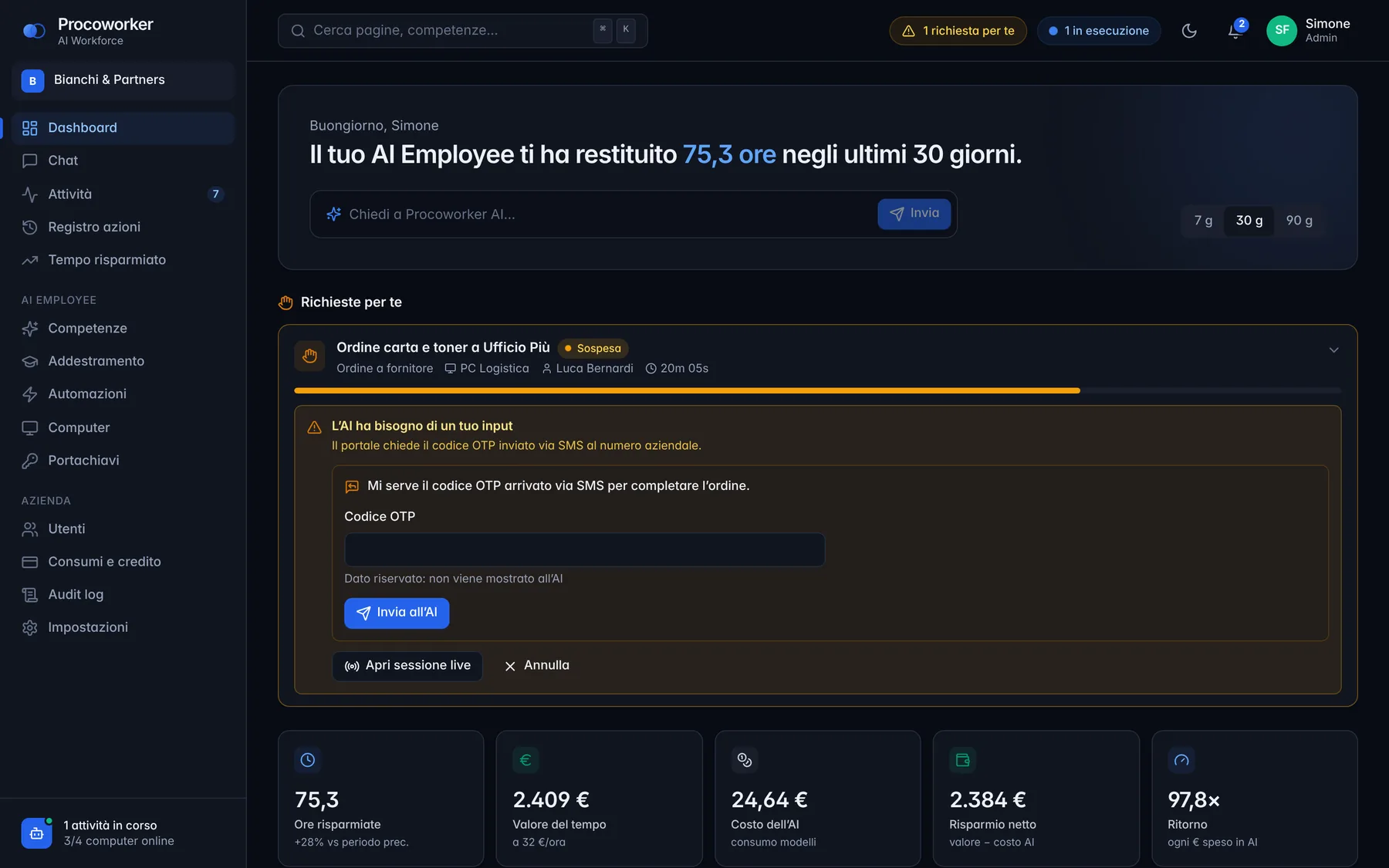Open Addestramento section
Viewport: 1389px width, 868px height.
[x=123, y=361]
